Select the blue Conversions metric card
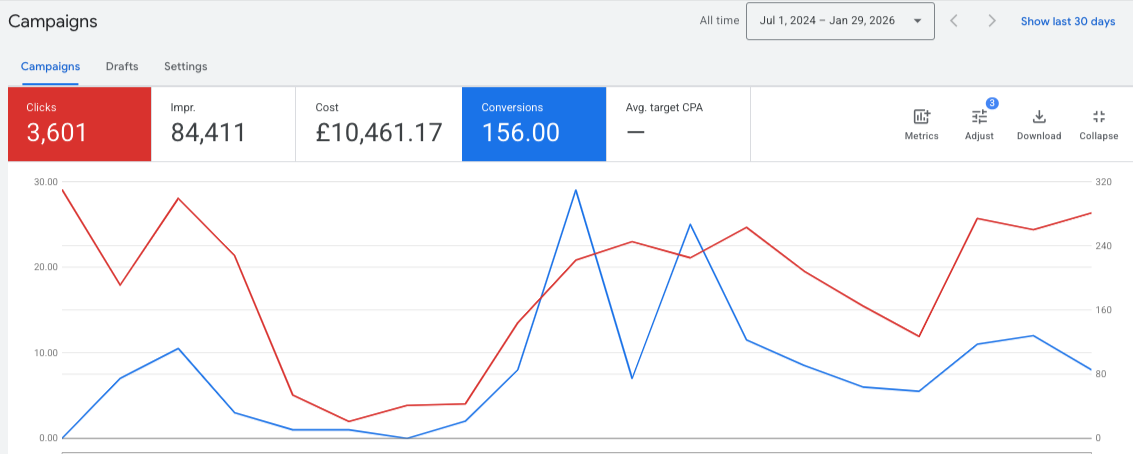 (533, 124)
